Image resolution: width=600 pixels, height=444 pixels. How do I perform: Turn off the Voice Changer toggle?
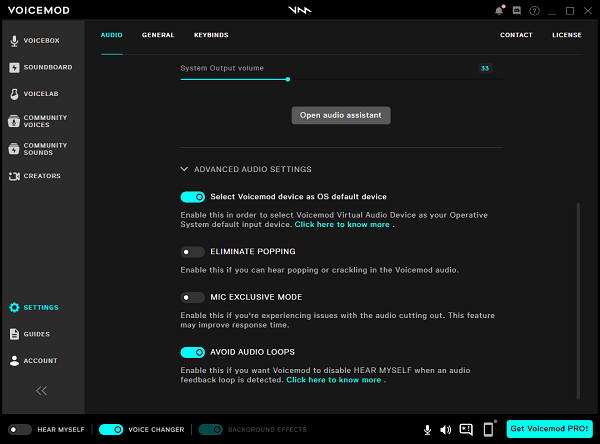click(111, 429)
